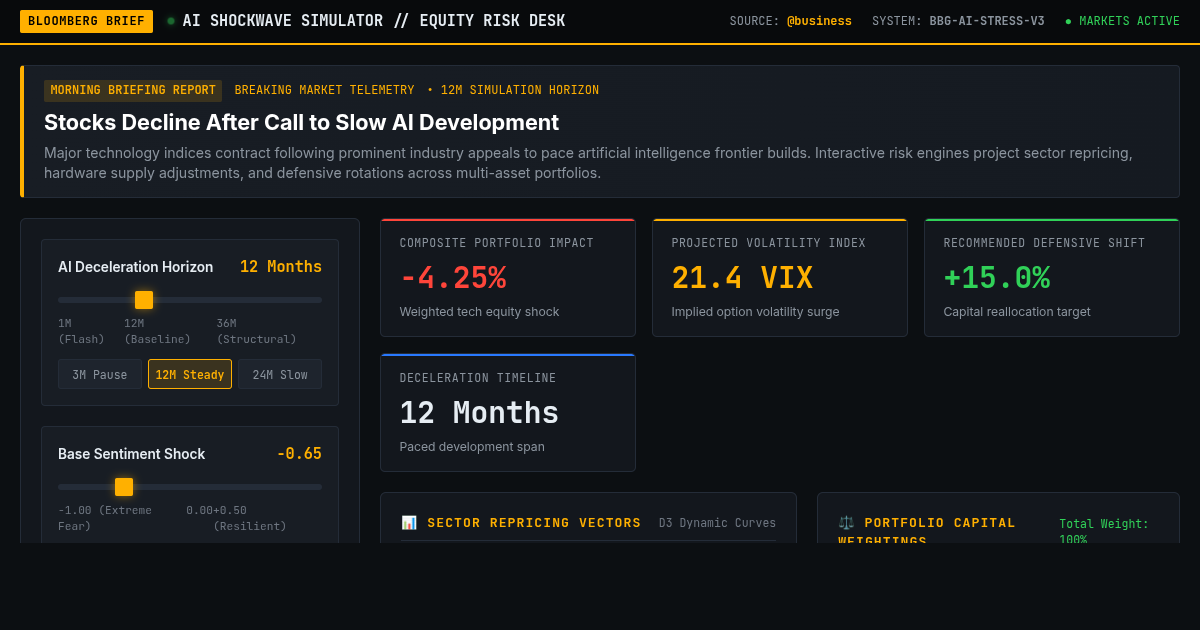
Task: Click the Breaking Market Telemetry label
Action: point(324,90)
